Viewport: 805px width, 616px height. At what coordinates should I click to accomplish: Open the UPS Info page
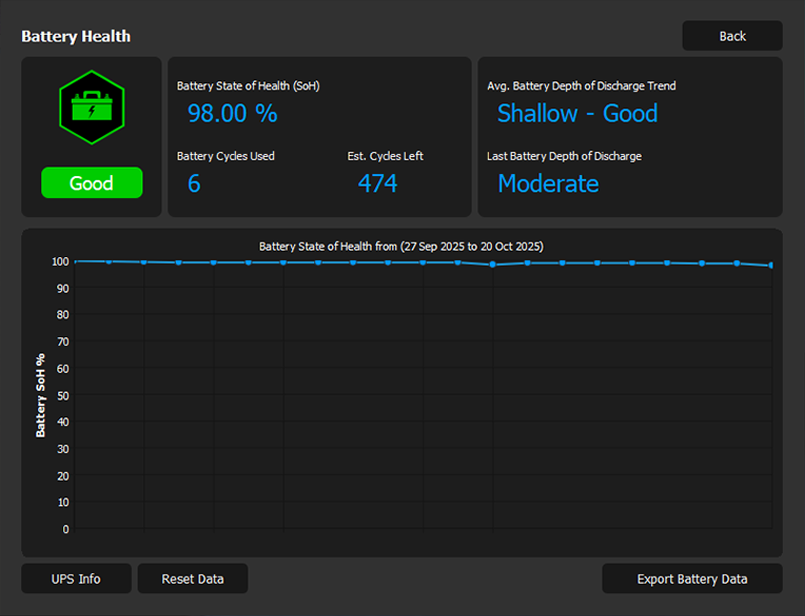click(x=76, y=579)
